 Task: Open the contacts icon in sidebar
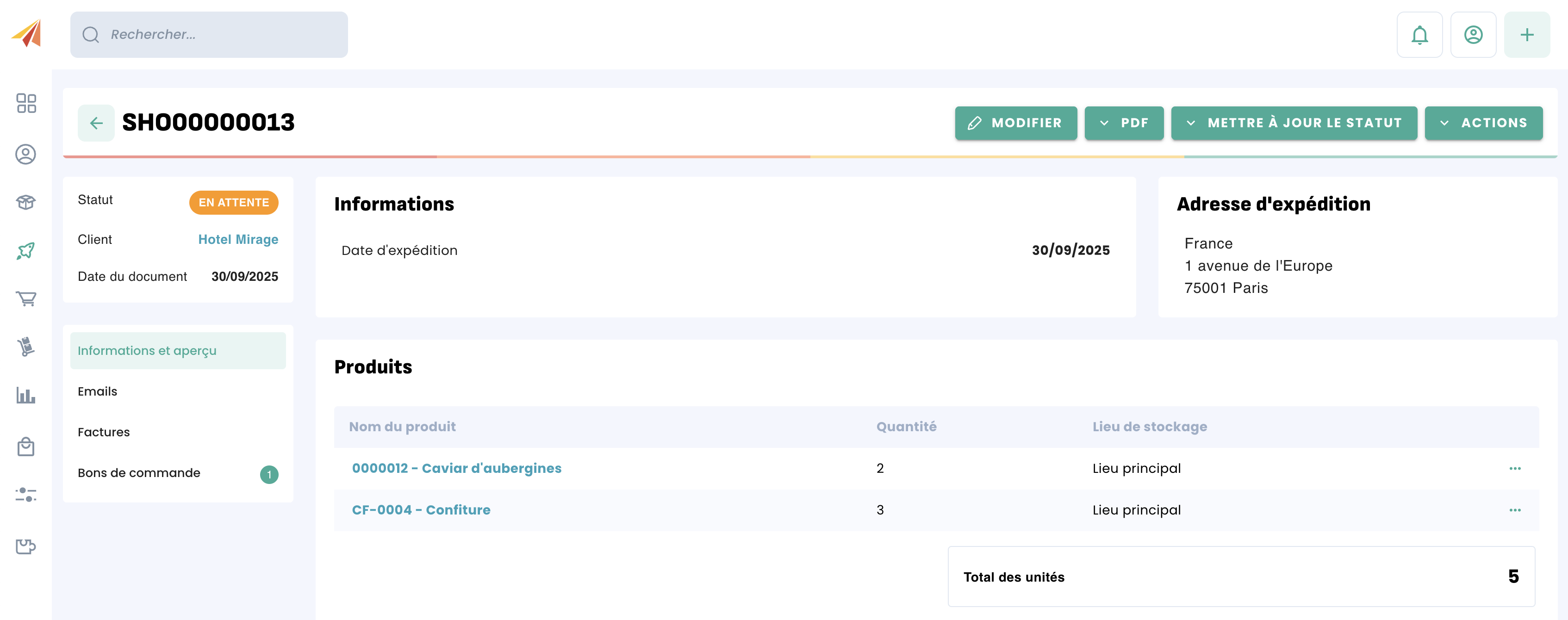click(x=25, y=154)
